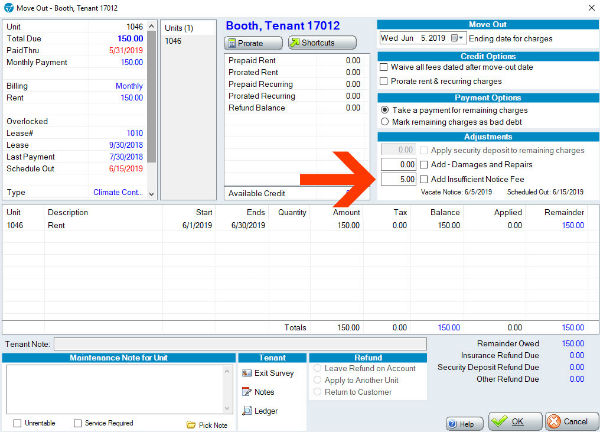600x432 pixels.
Task: Check the Service Required checkbox
Action: point(78,423)
